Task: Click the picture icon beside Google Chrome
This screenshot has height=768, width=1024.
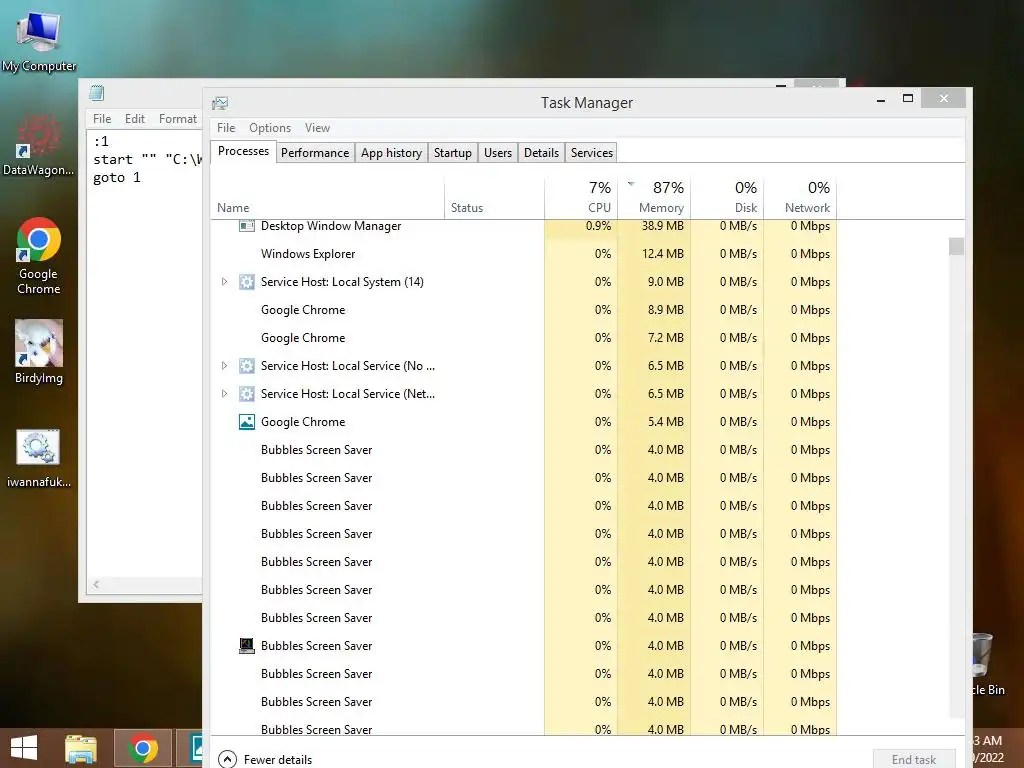Action: pyautogui.click(x=246, y=422)
